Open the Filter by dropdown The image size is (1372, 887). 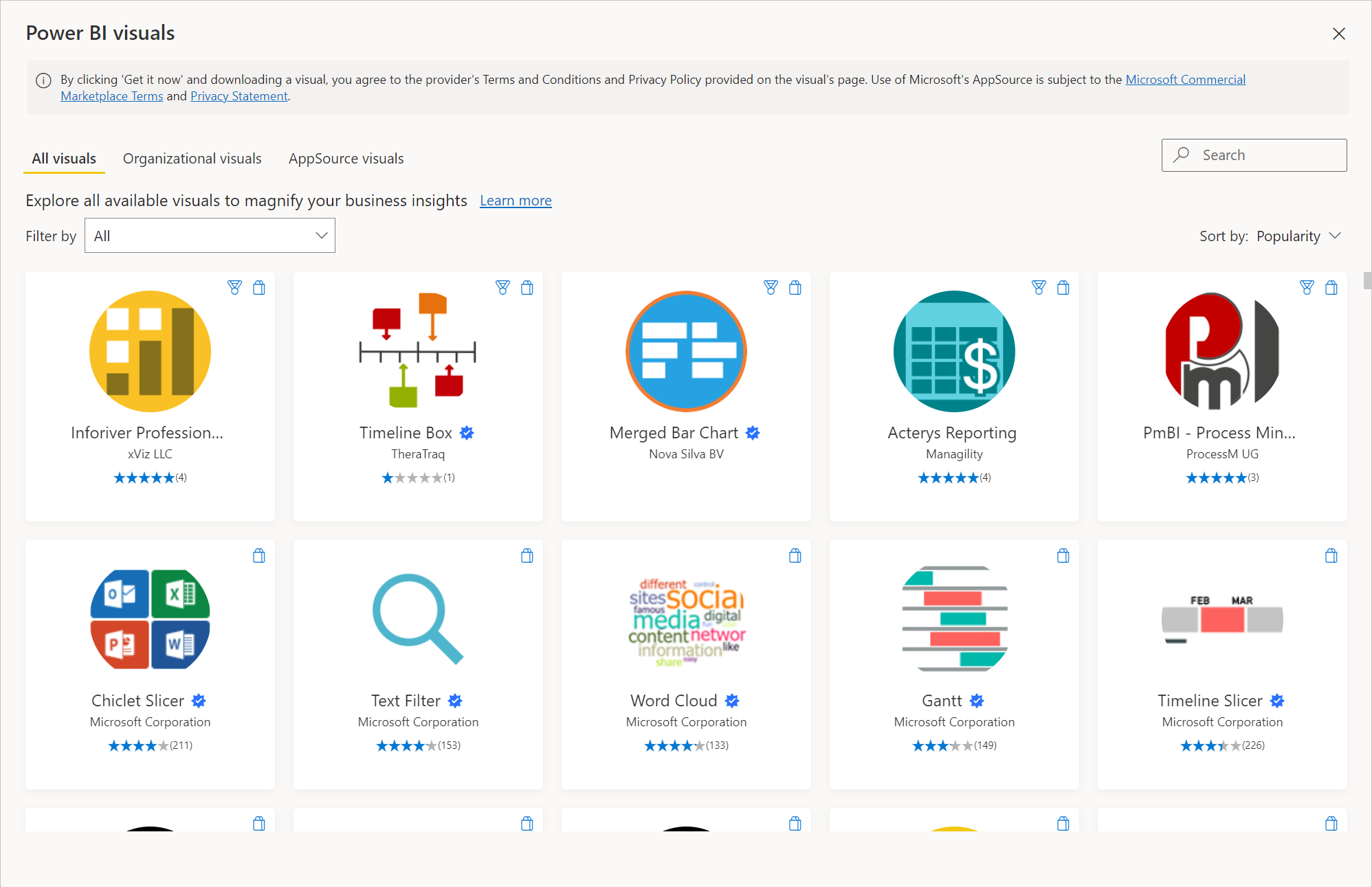click(x=210, y=235)
